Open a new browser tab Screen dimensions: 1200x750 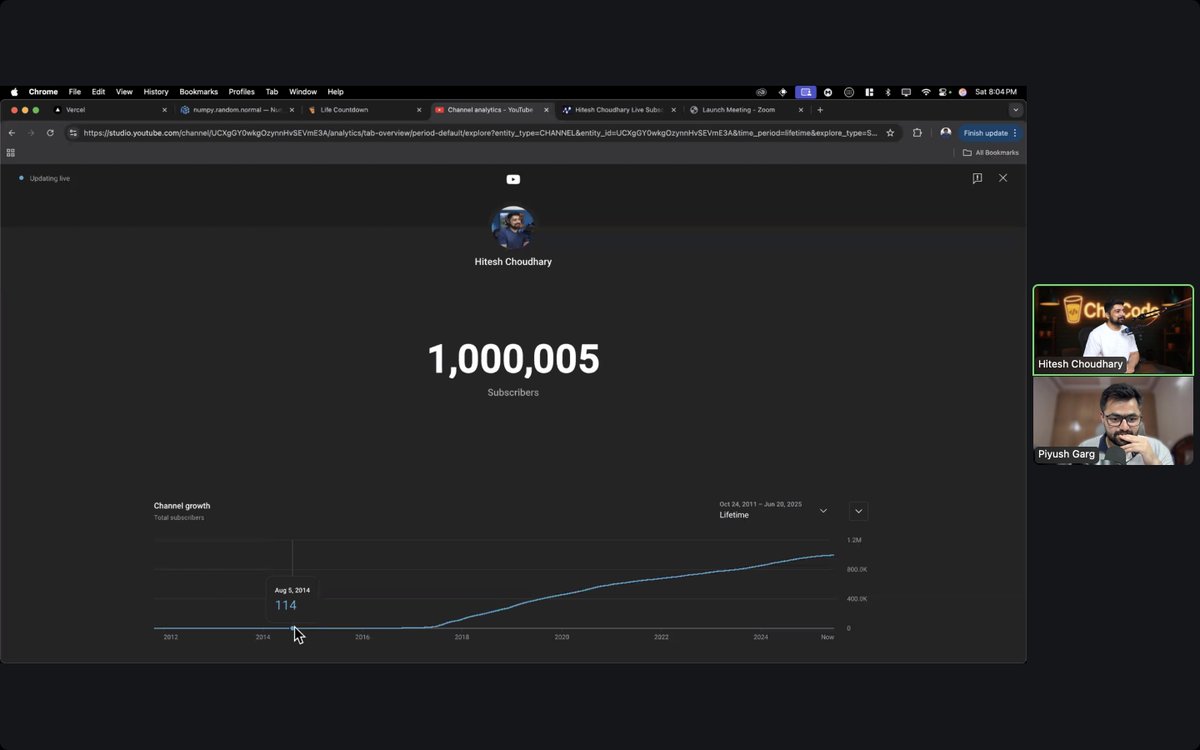coord(820,110)
